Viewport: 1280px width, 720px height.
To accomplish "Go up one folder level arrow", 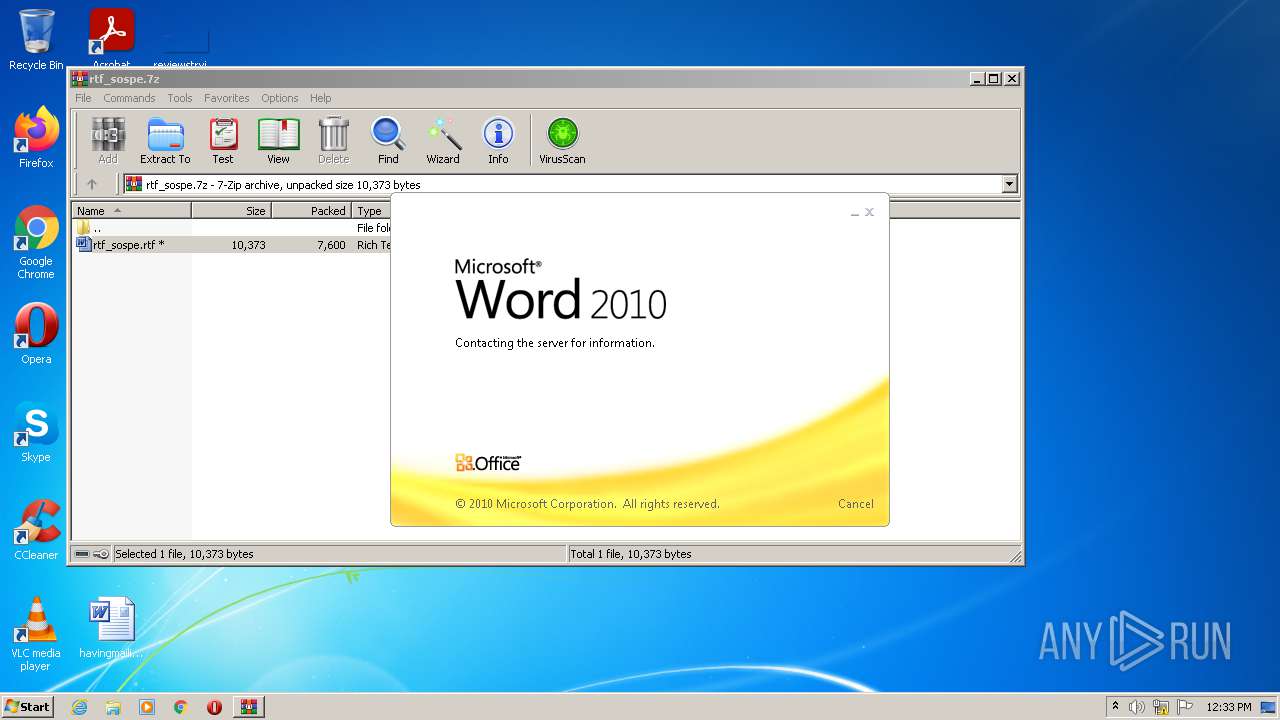I will (x=92, y=184).
